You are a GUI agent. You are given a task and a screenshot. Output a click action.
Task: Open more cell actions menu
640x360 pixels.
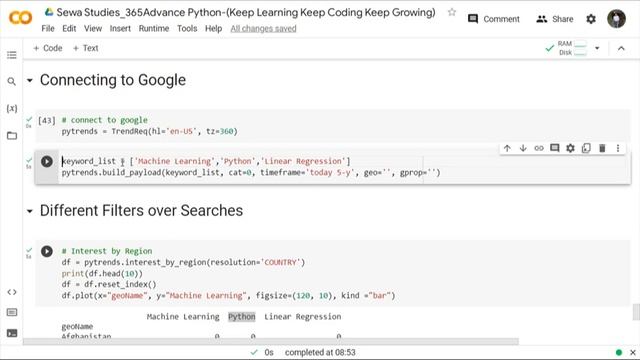(x=618, y=148)
